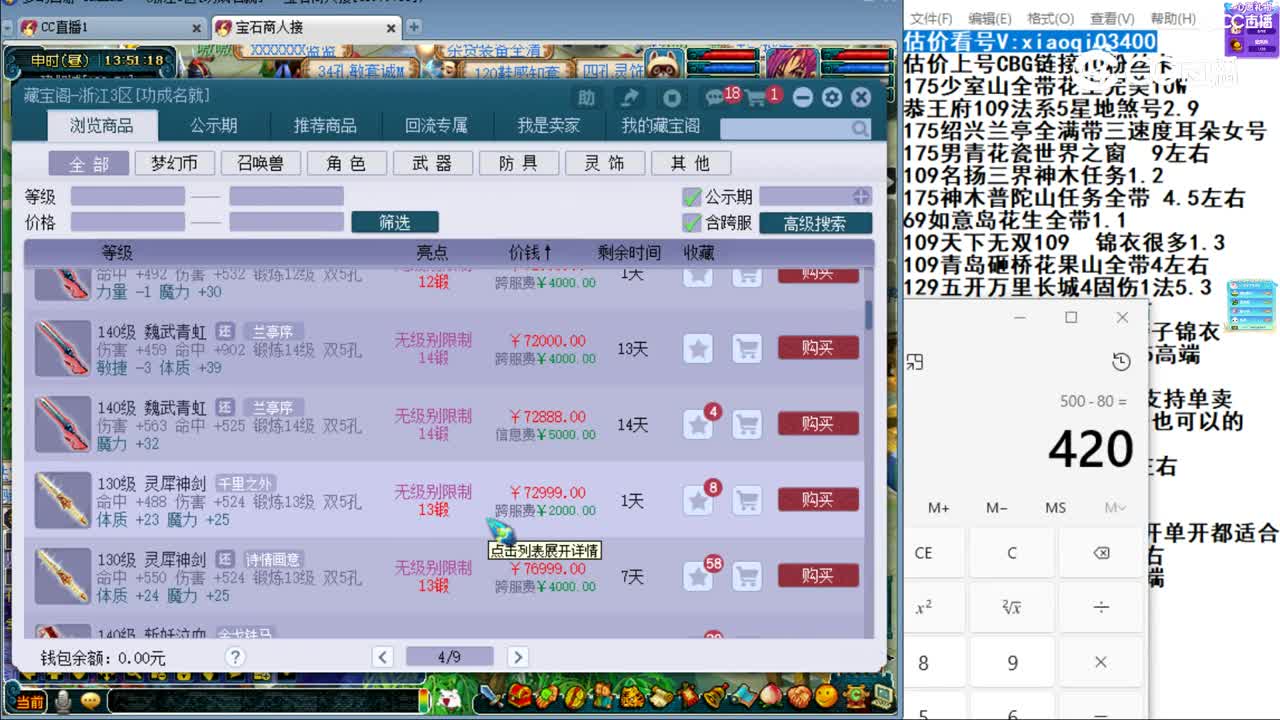Open 藏宝阁 settings gear icon
This screenshot has width=1280, height=720.
[x=832, y=97]
